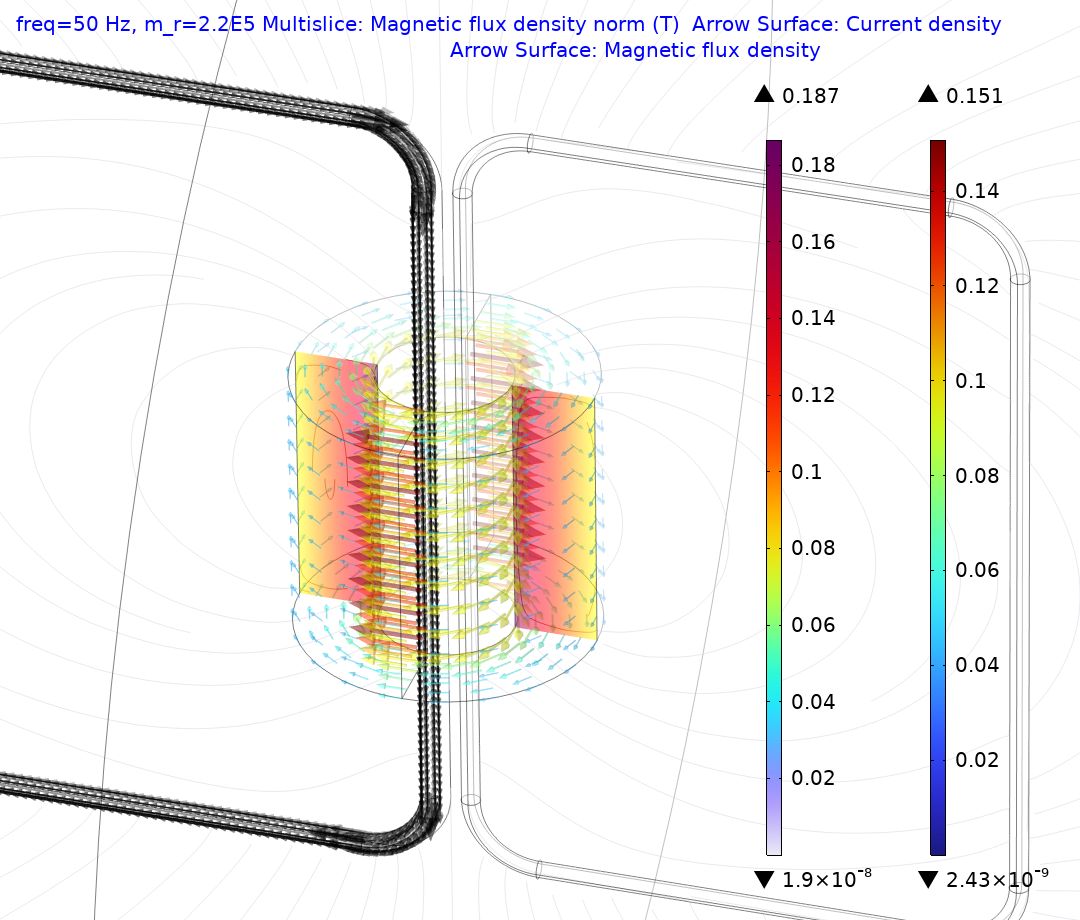
Task: Click the maximum triangle marker beside 0.151
Action: pos(928,95)
